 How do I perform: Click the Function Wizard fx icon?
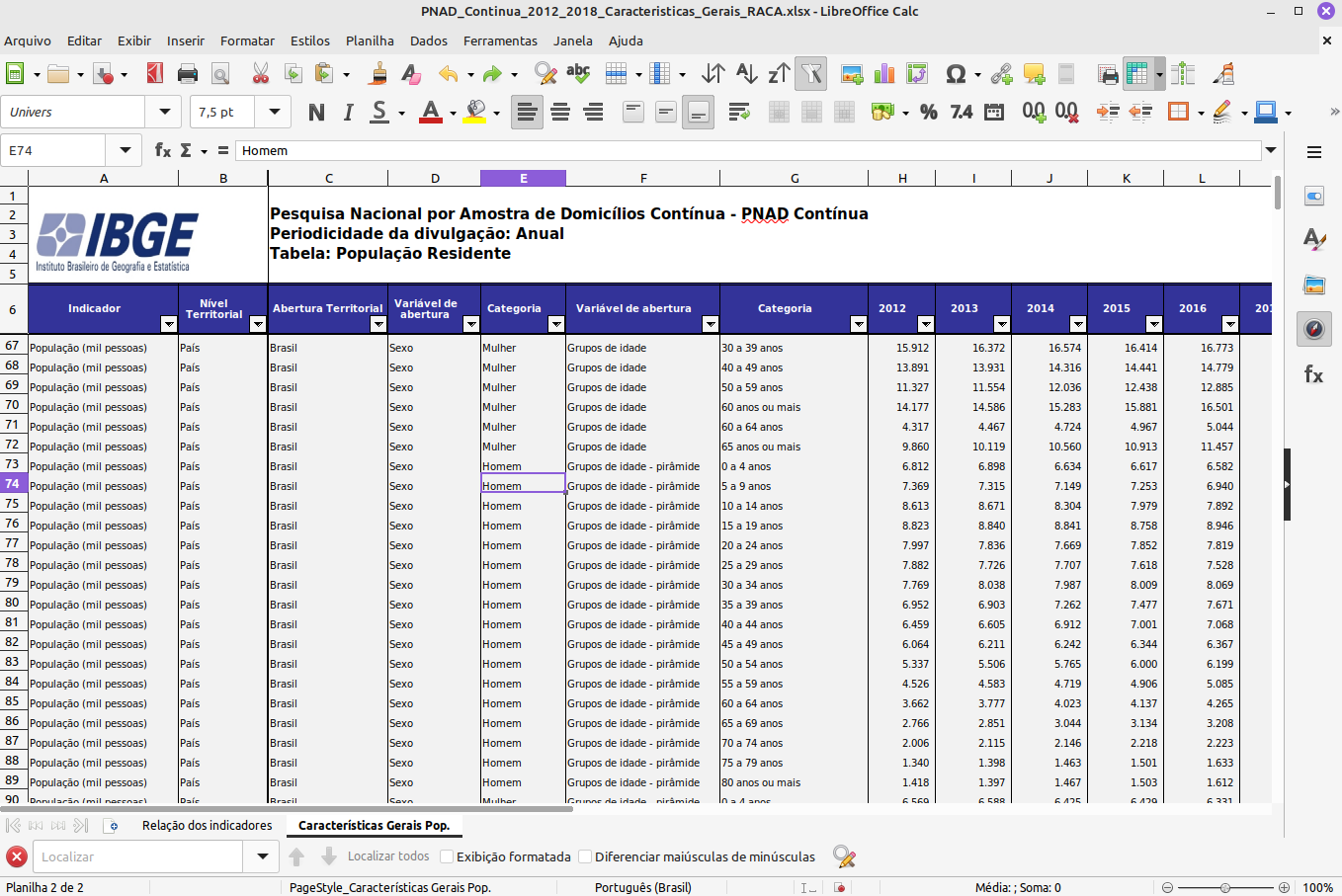(163, 150)
